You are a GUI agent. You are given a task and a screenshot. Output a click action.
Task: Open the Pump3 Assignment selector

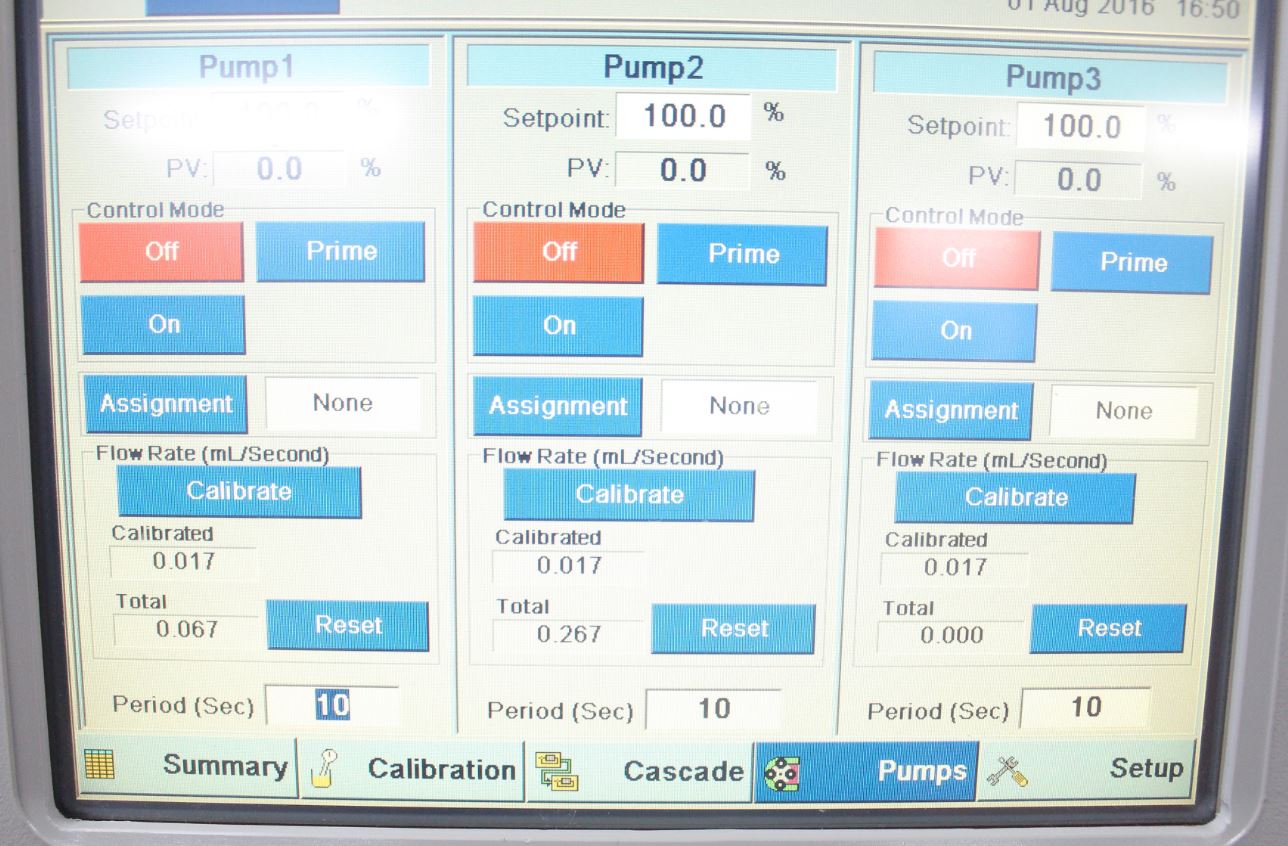[x=950, y=411]
